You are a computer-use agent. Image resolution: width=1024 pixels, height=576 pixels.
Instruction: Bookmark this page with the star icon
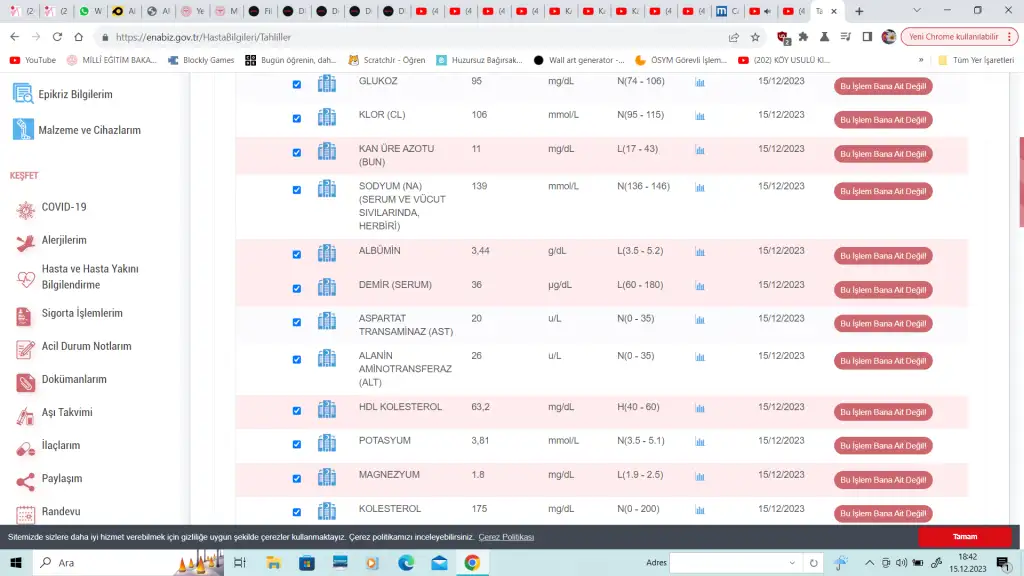pos(755,37)
